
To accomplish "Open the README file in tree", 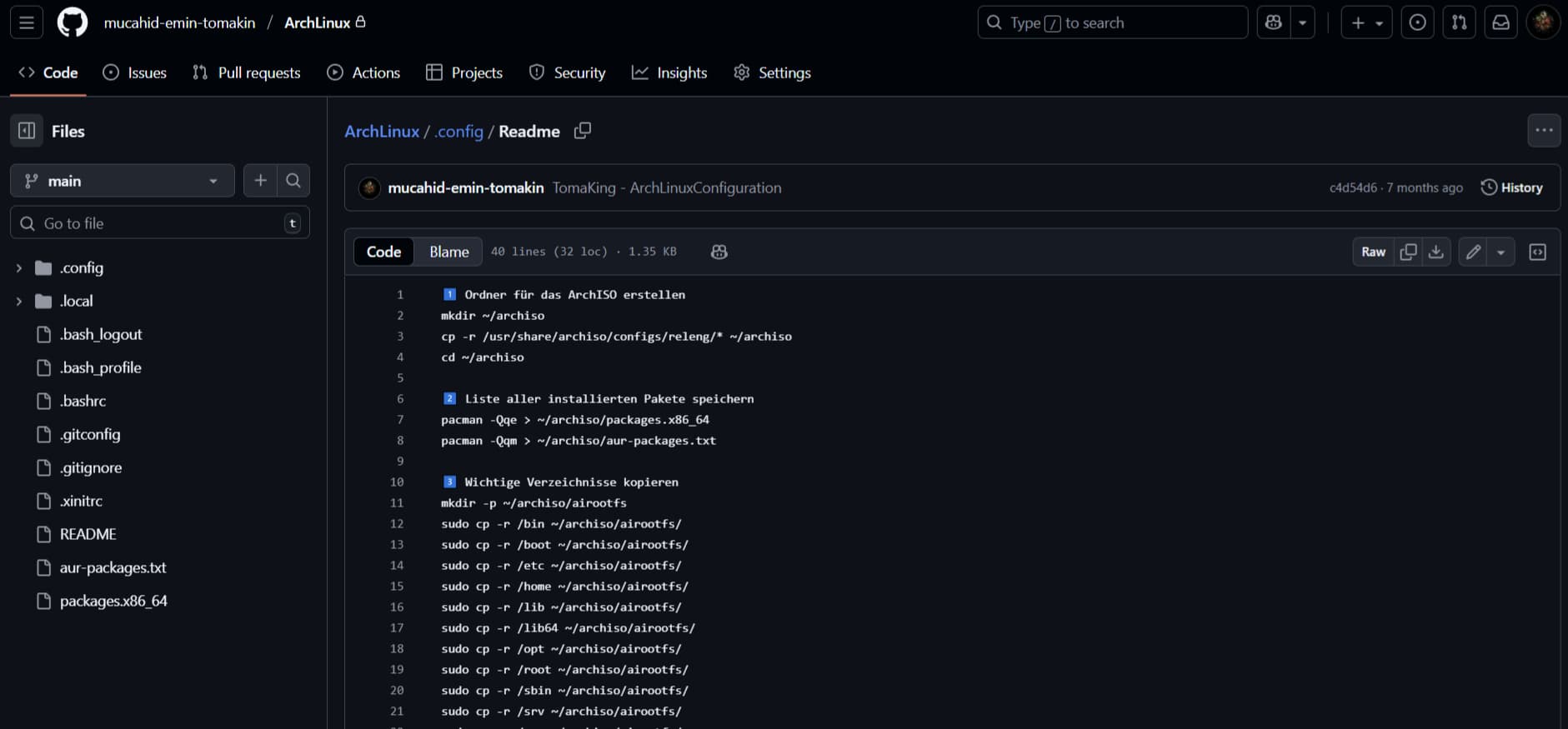I will (88, 534).
